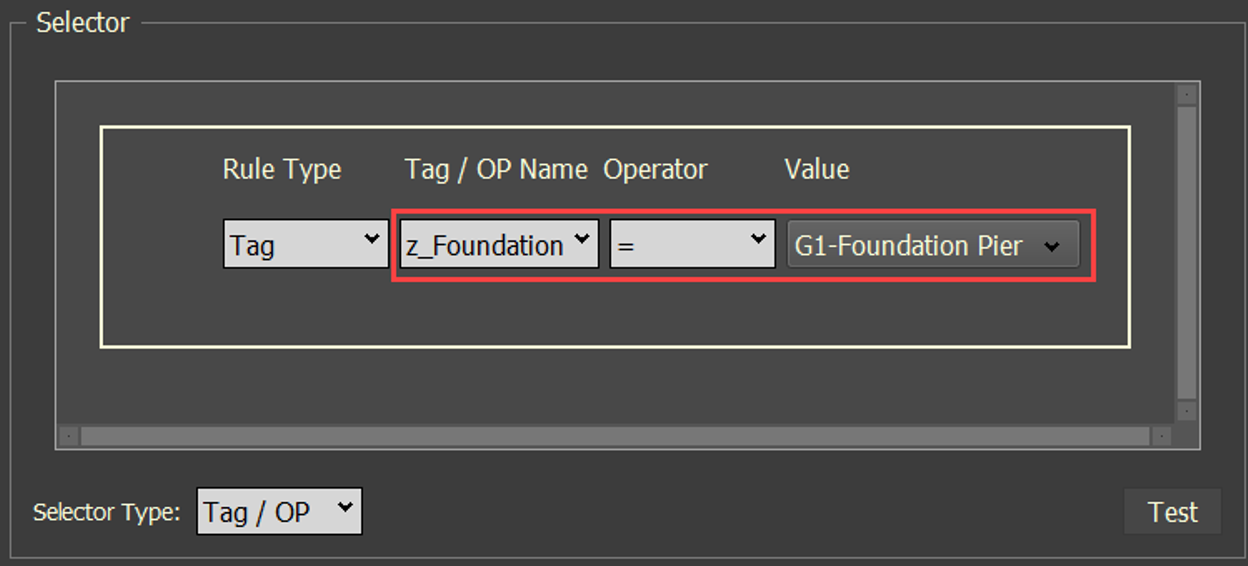The height and width of the screenshot is (566, 1248).
Task: Open the Rule Type dropdown showing Tag
Action: [x=305, y=245]
